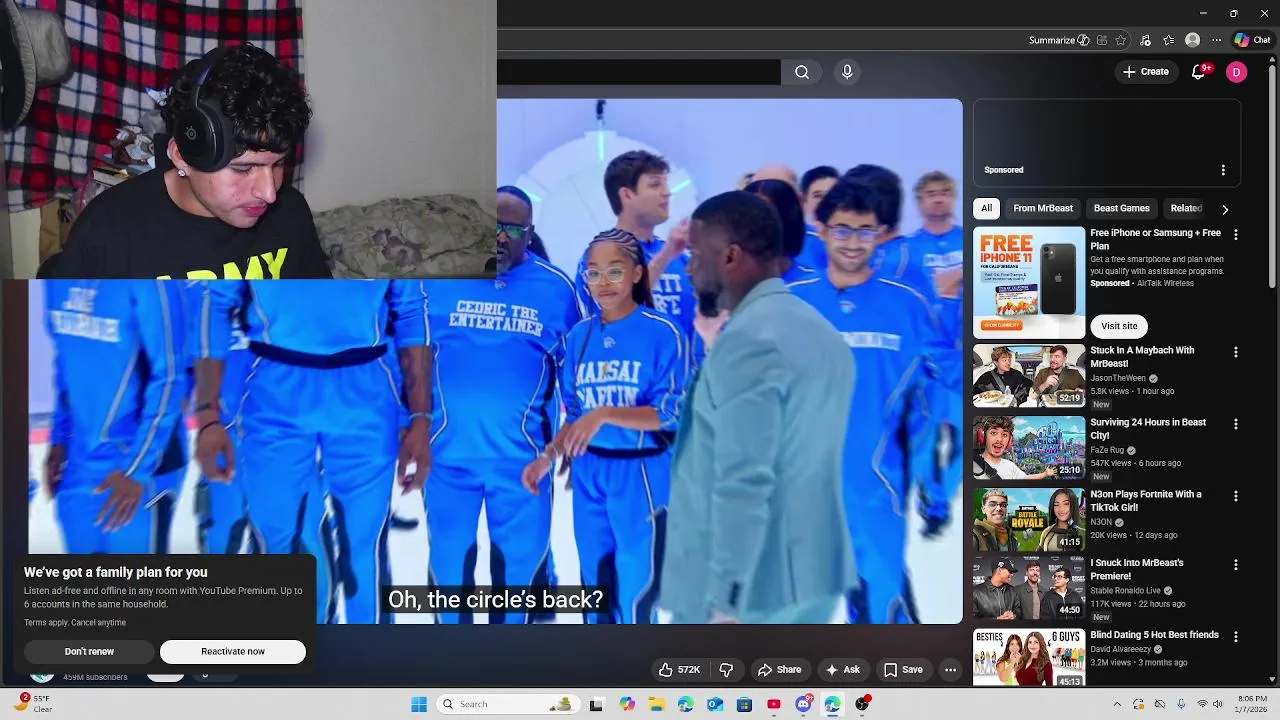
Task: Open the Edge browser profile icon
Action: click(x=1192, y=40)
